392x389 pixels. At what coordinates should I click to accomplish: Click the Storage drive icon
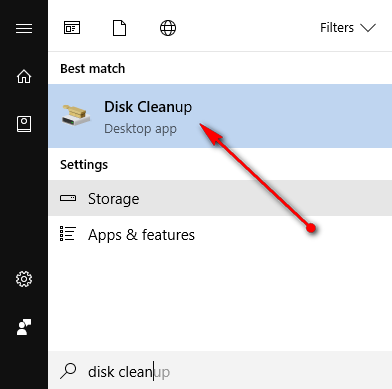pos(68,198)
